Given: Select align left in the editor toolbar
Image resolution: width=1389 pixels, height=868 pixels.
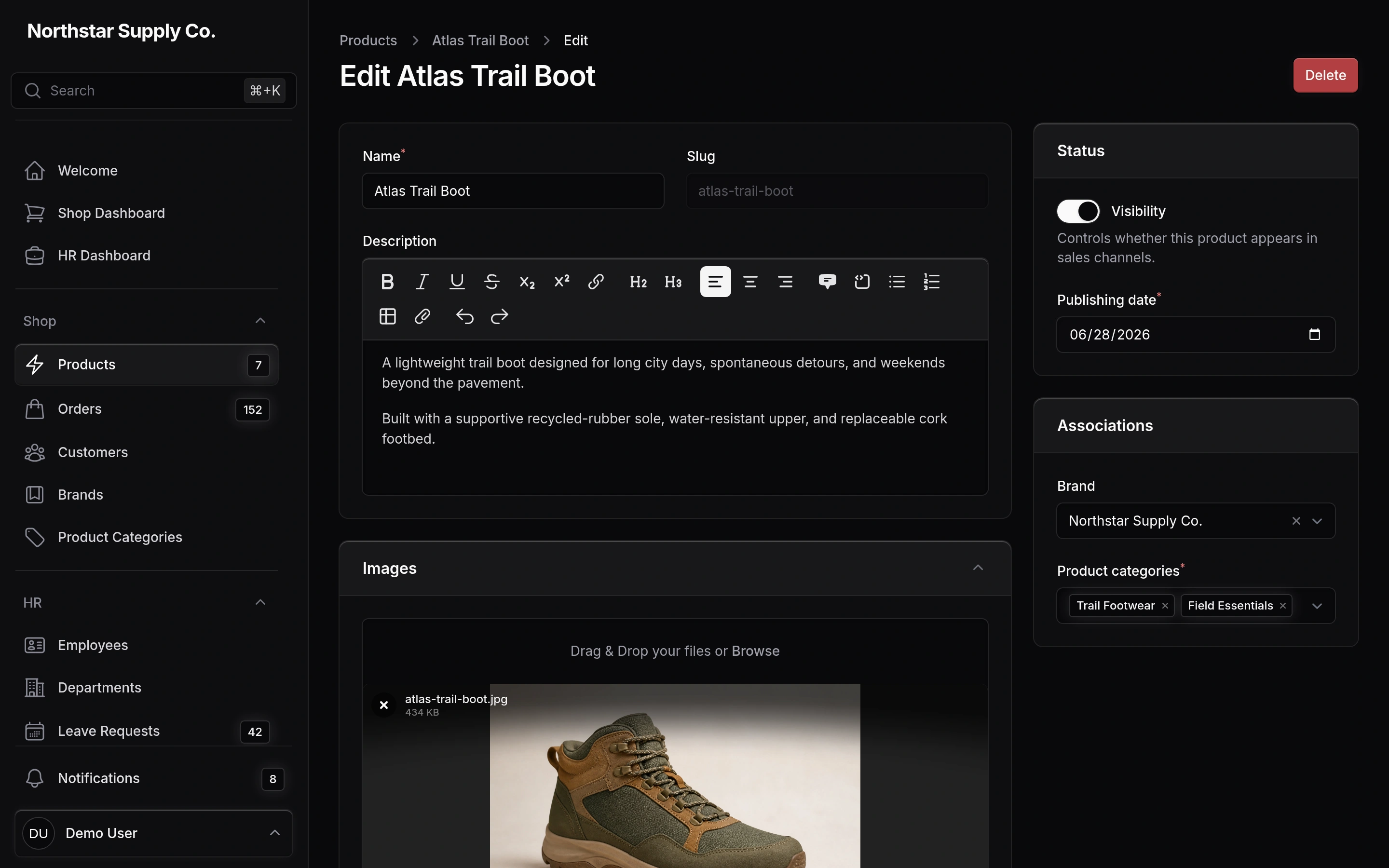Looking at the screenshot, I should click(715, 281).
